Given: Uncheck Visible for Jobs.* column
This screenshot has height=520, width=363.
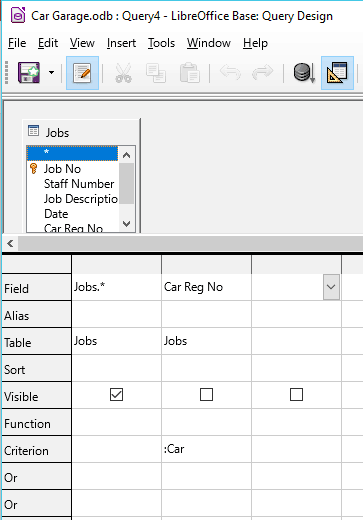Looking at the screenshot, I should (116, 395).
